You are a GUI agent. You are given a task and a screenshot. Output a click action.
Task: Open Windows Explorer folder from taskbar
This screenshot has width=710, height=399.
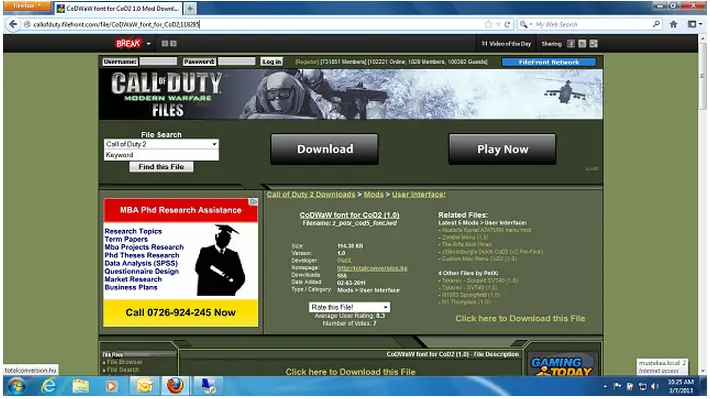click(81, 386)
